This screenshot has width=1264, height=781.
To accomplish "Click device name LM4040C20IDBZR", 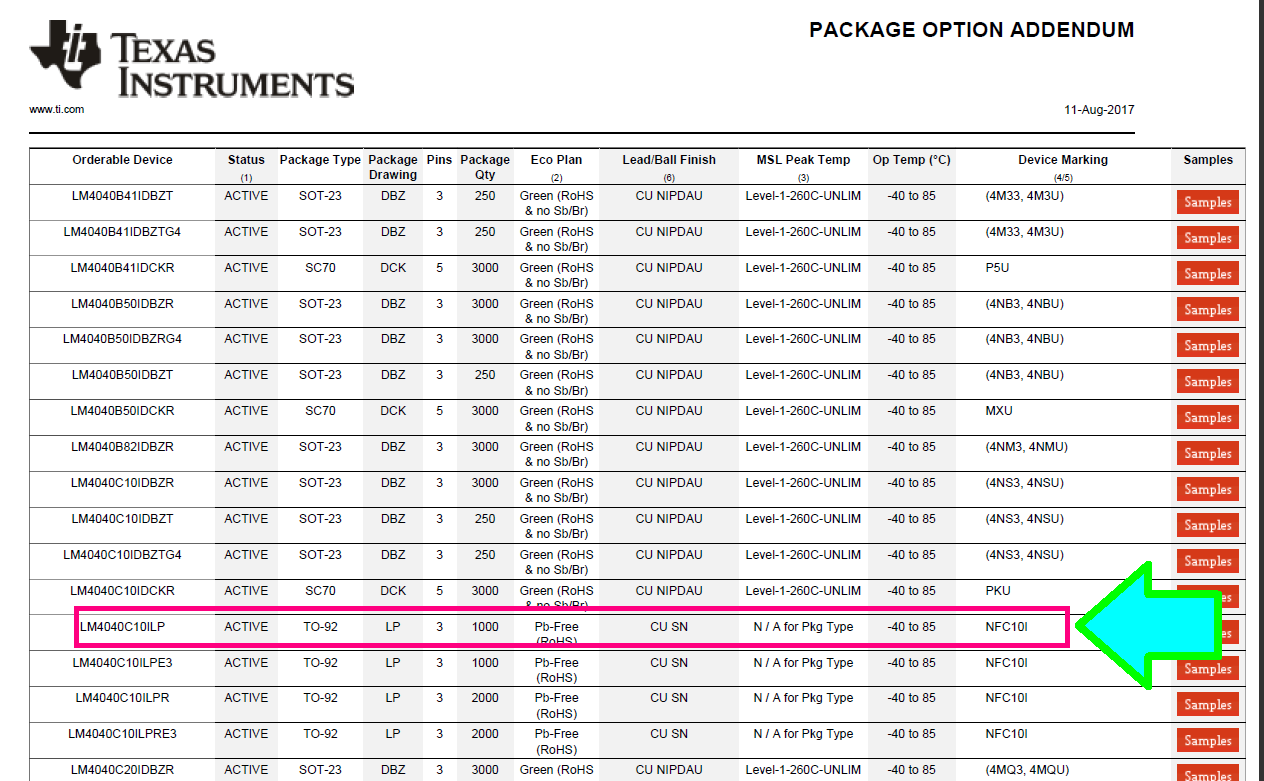I will 122,770.
